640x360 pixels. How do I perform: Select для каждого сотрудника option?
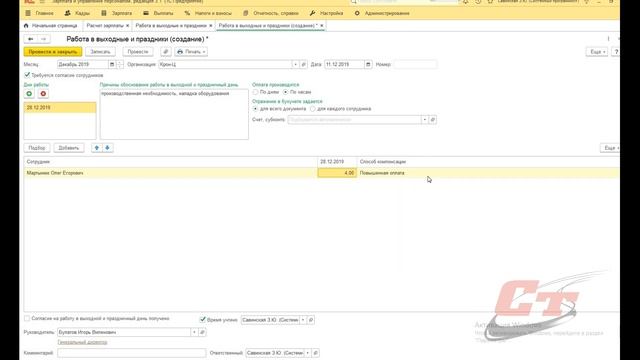pos(313,109)
